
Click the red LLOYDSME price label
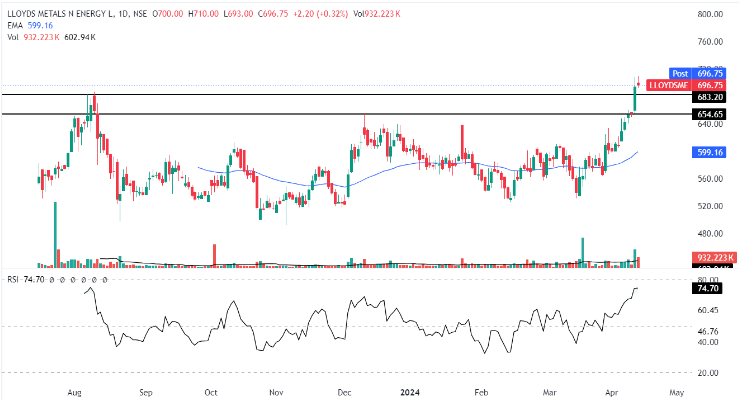point(667,86)
